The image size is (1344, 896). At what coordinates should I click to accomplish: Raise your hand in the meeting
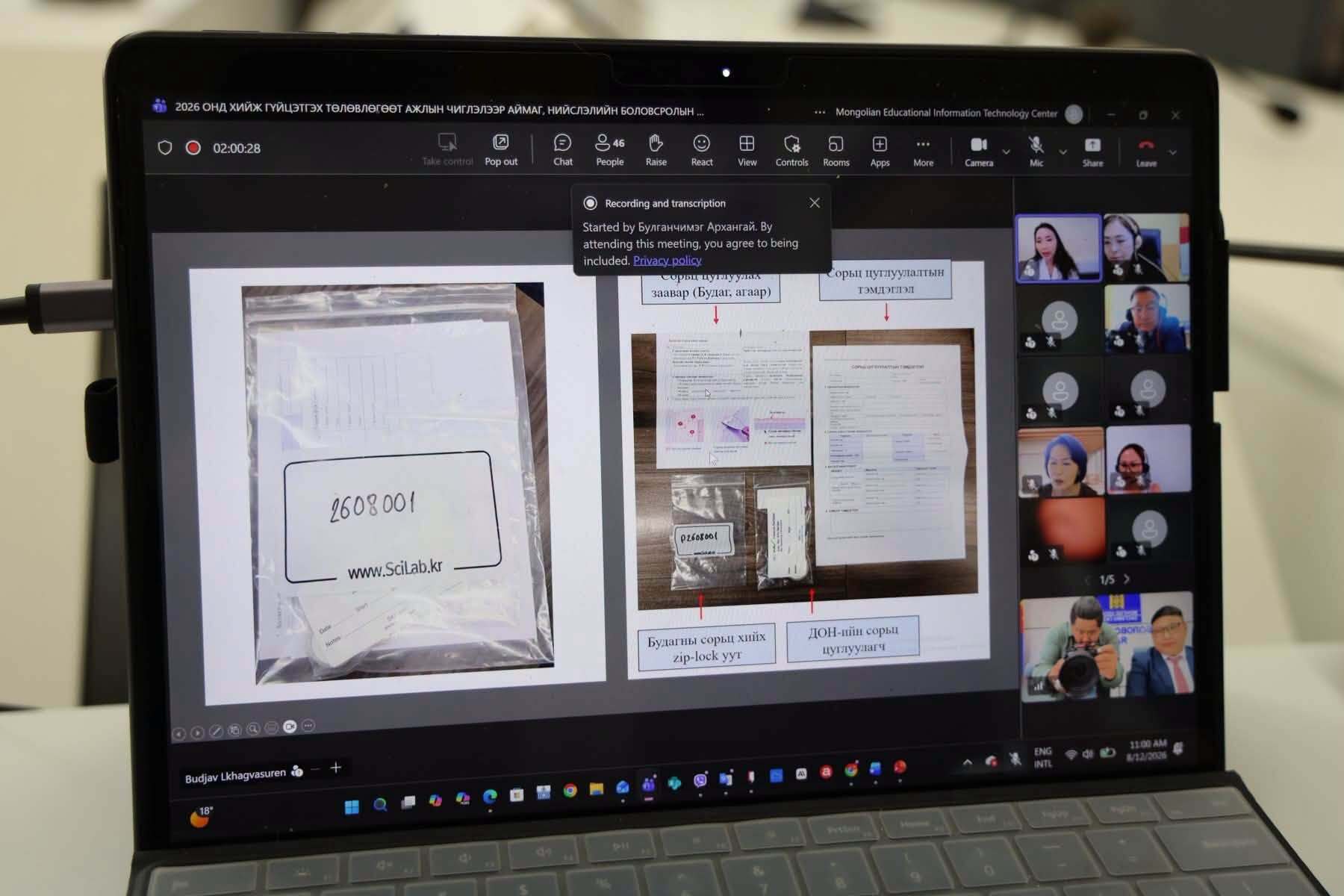[x=656, y=150]
